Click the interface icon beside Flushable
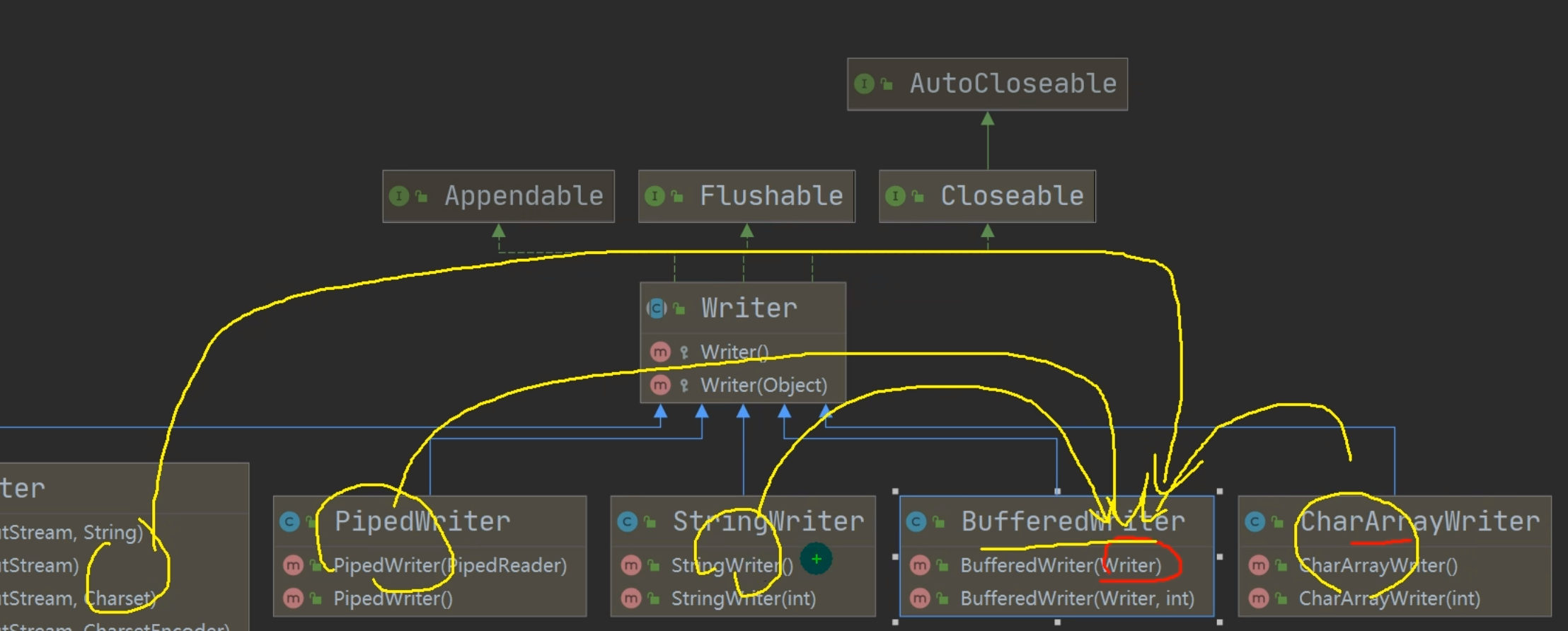The image size is (1568, 631). tap(655, 196)
